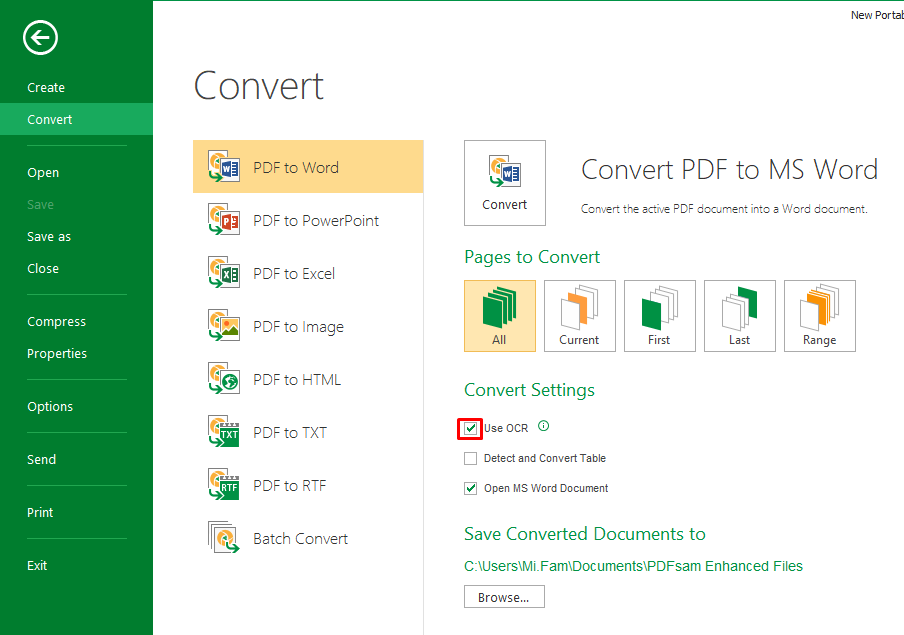Screen dimensions: 904x635
Task: Select Range pages to convert
Action: [x=820, y=316]
